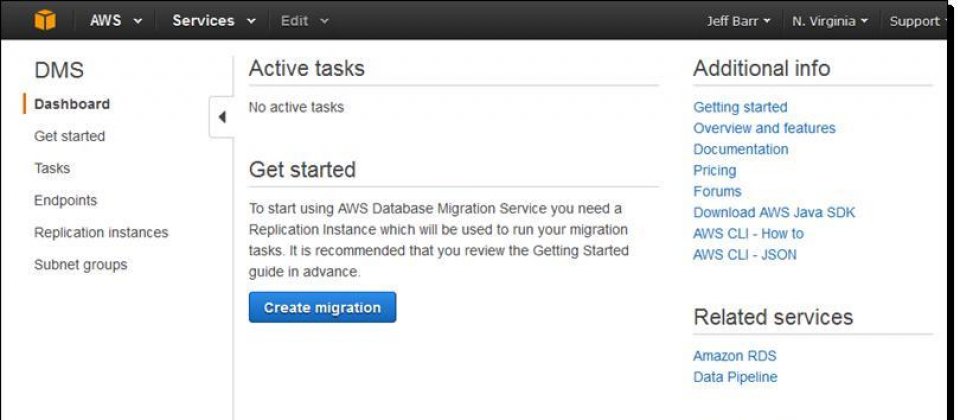The image size is (960, 420).
Task: Select Subnet groups in sidebar
Action: (x=80, y=265)
